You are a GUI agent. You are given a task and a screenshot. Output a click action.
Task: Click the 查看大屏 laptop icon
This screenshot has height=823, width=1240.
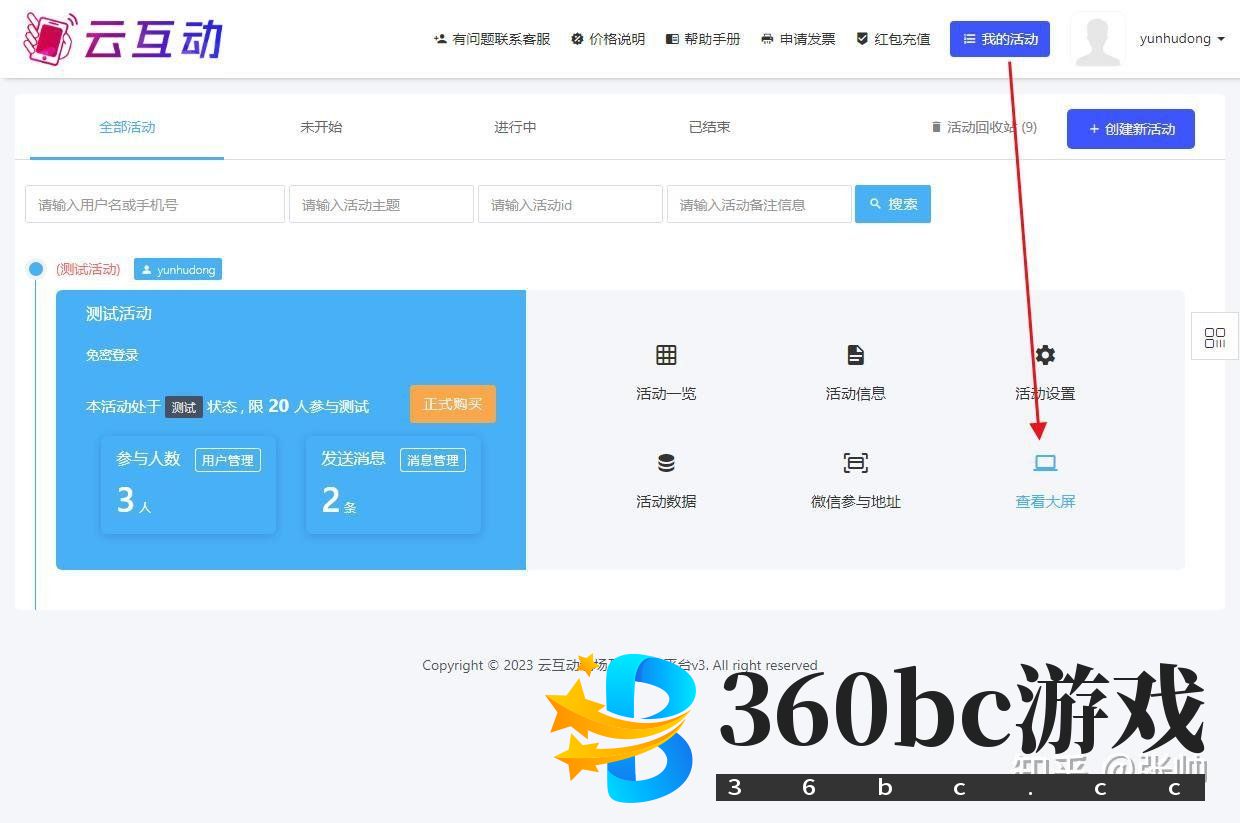pos(1045,463)
